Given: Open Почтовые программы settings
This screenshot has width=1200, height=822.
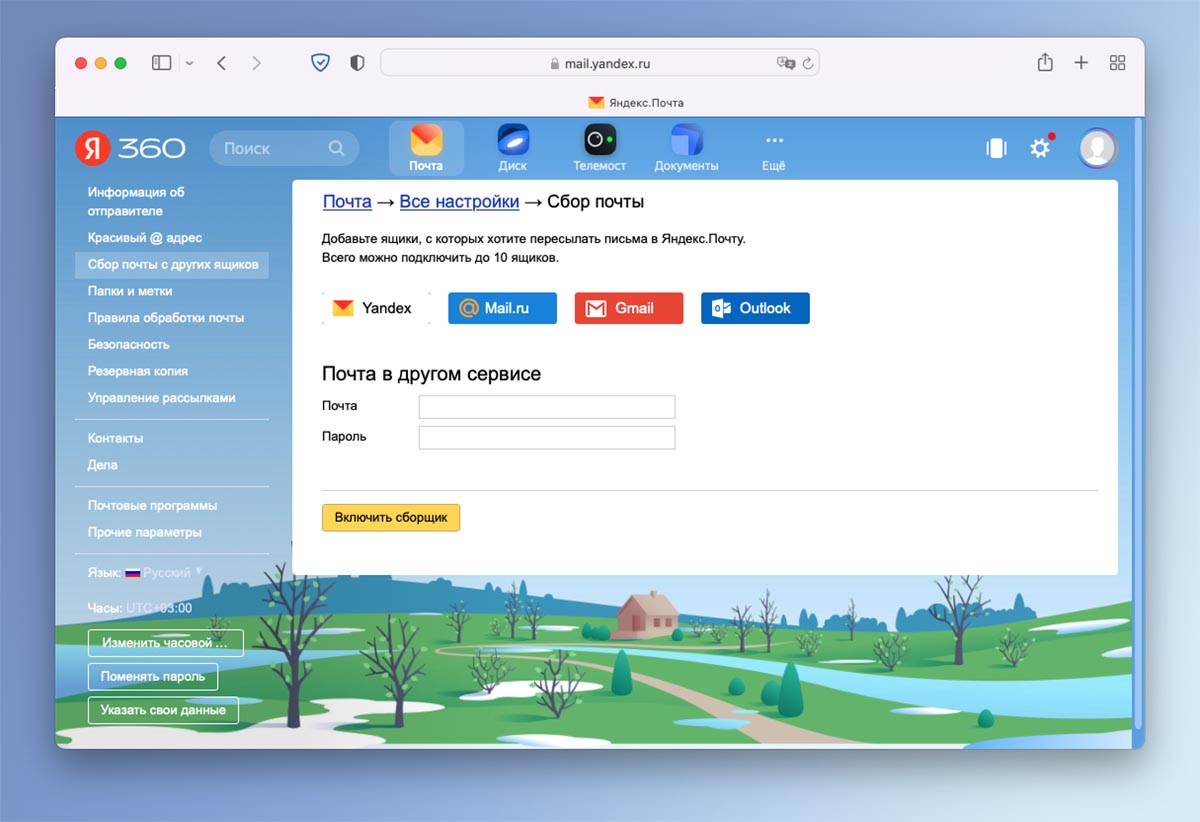Looking at the screenshot, I should 152,506.
